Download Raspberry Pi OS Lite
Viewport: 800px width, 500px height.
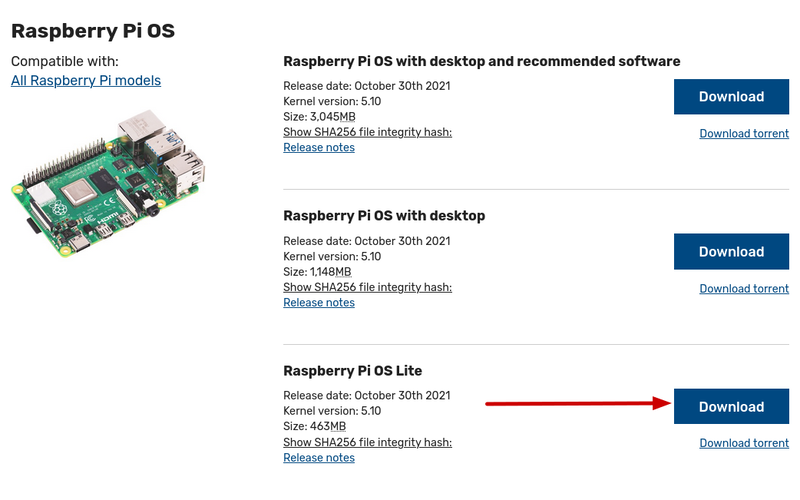731,407
